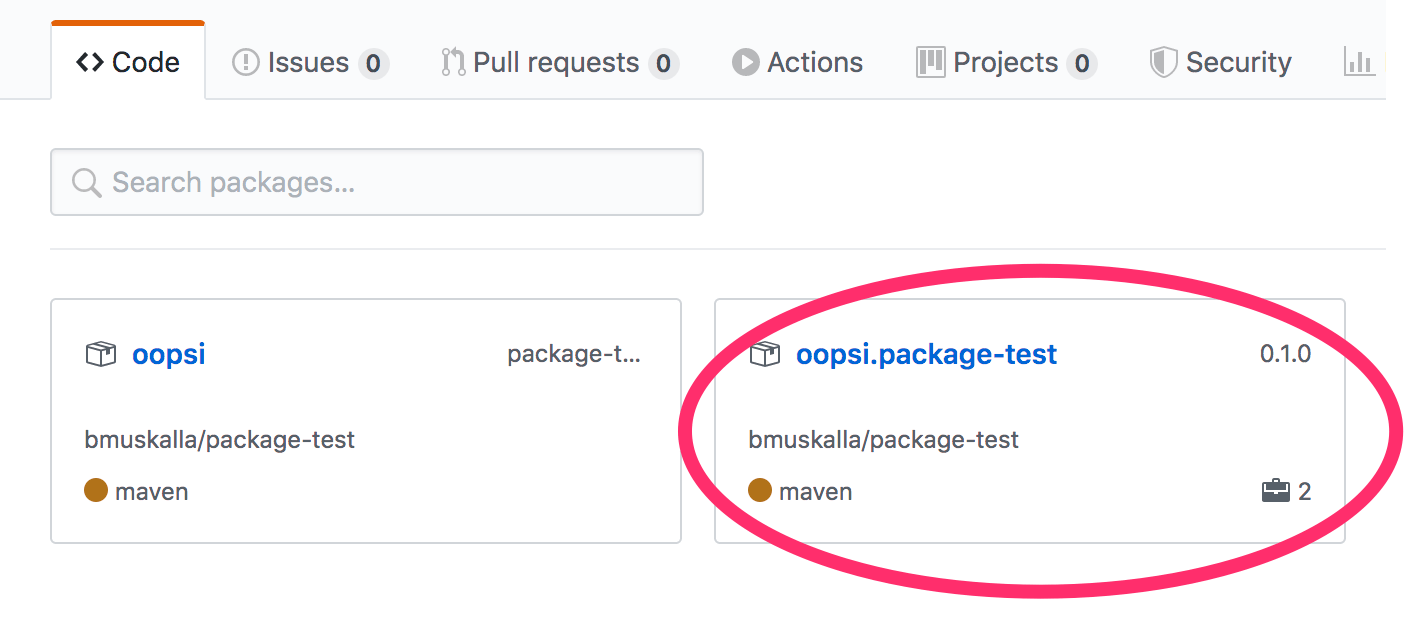The width and height of the screenshot is (1404, 640).
Task: Click the bmuskalla/package-test repository name
Action: (x=218, y=439)
